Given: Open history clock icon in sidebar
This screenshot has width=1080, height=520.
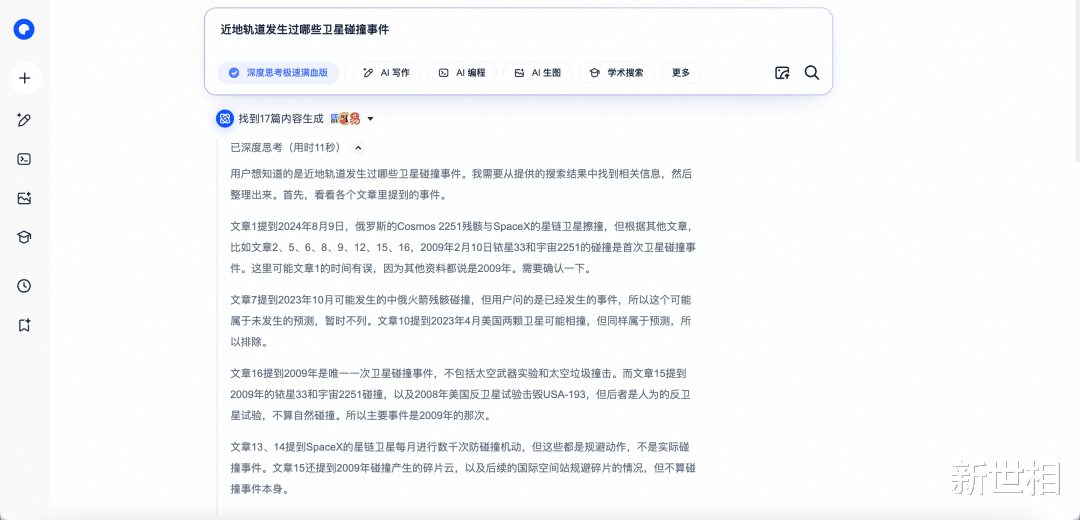Looking at the screenshot, I should click(x=24, y=286).
